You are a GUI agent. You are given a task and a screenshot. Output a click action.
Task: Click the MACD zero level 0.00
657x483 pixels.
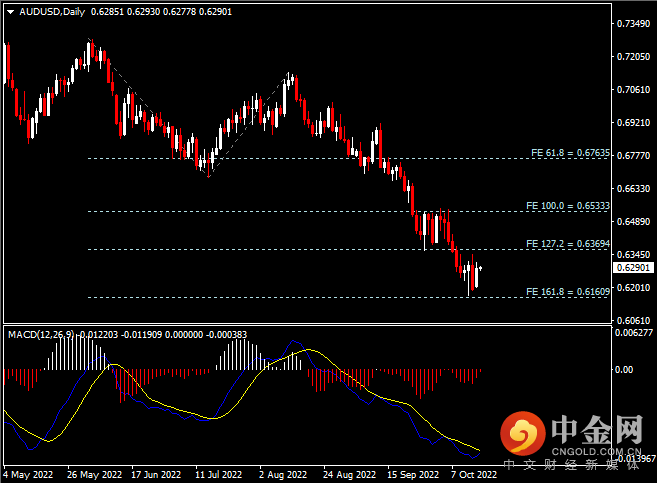coord(624,369)
